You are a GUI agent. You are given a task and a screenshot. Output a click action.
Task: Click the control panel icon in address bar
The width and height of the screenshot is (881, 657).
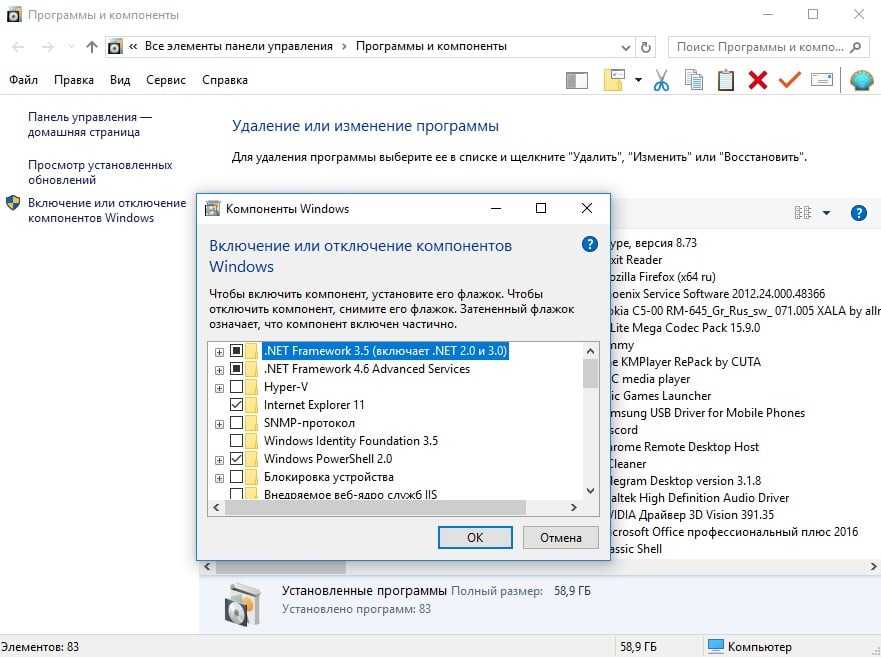115,47
